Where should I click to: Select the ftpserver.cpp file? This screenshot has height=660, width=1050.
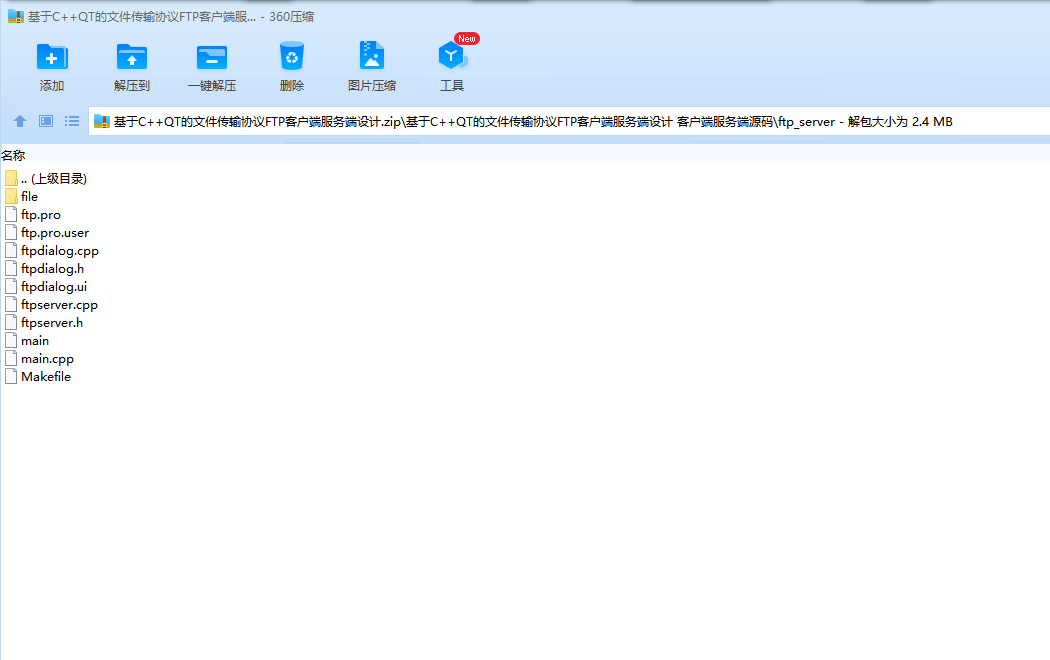point(59,305)
